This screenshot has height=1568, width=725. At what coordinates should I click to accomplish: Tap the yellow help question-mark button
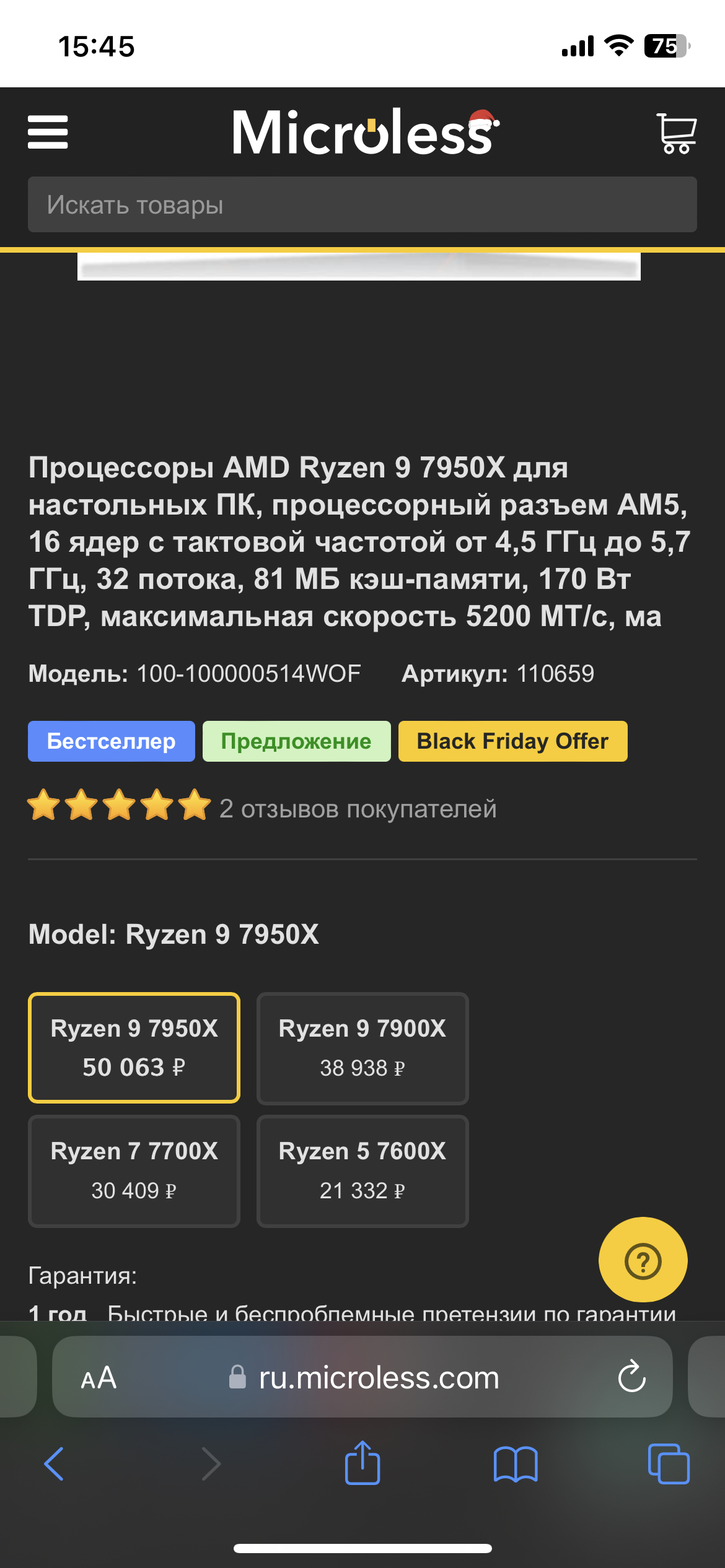tap(643, 1260)
